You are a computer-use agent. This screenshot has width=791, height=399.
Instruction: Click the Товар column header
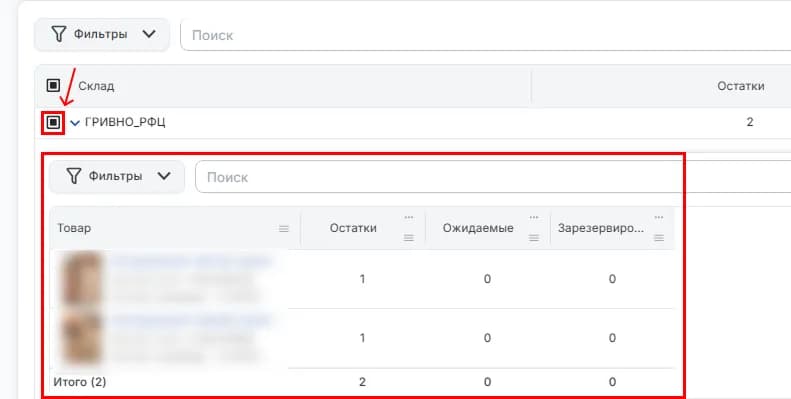pyautogui.click(x=74, y=228)
